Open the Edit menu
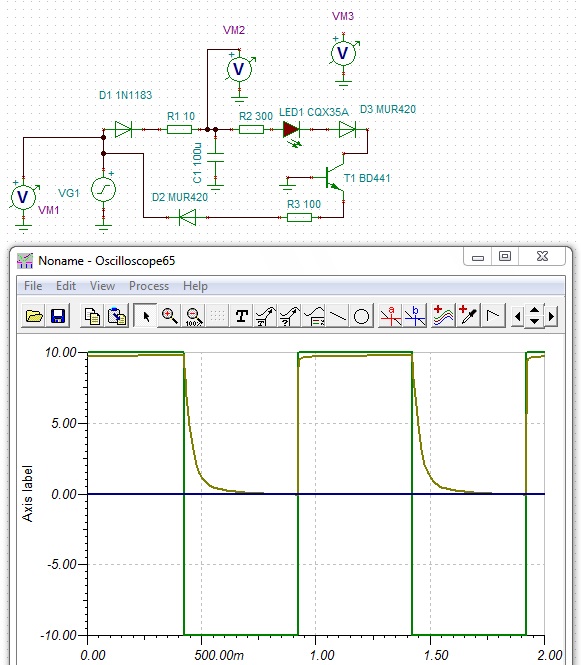 click(66, 286)
